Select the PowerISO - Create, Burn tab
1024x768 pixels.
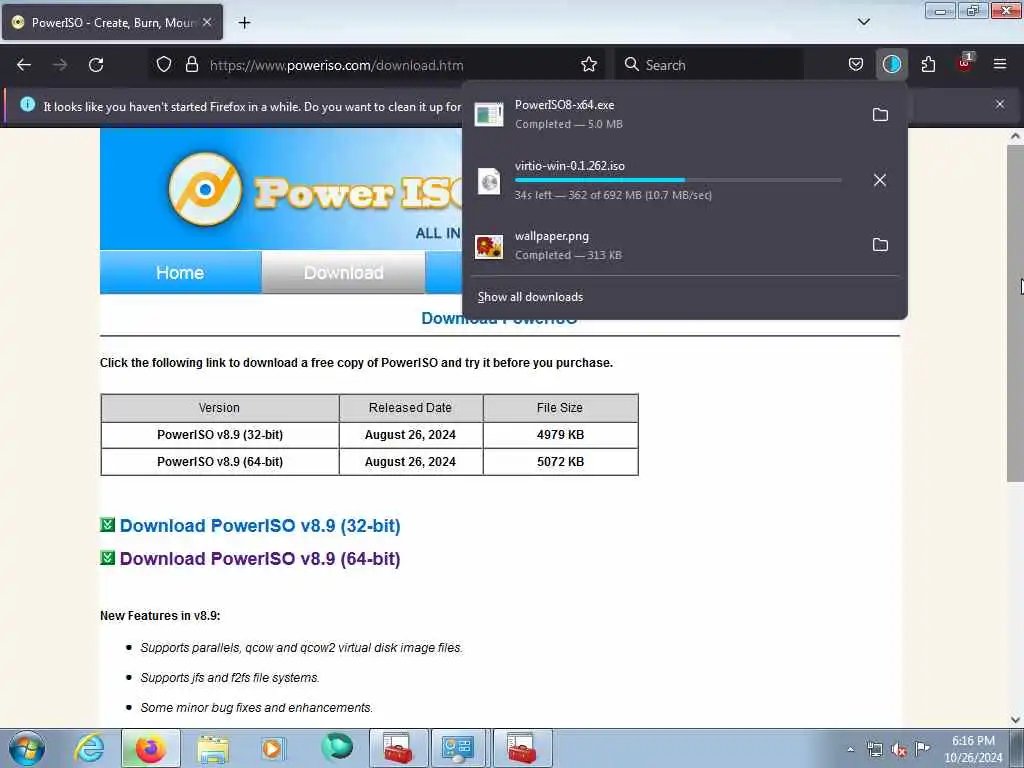click(x=112, y=22)
